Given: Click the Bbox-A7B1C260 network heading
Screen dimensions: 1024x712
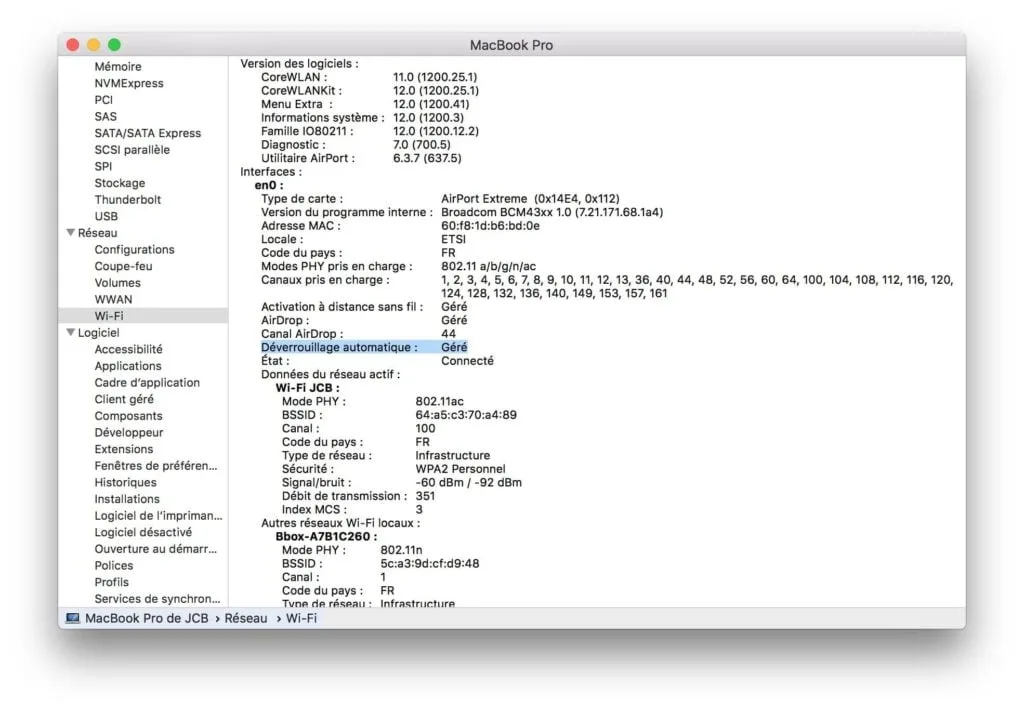Looking at the screenshot, I should pyautogui.click(x=326, y=536).
